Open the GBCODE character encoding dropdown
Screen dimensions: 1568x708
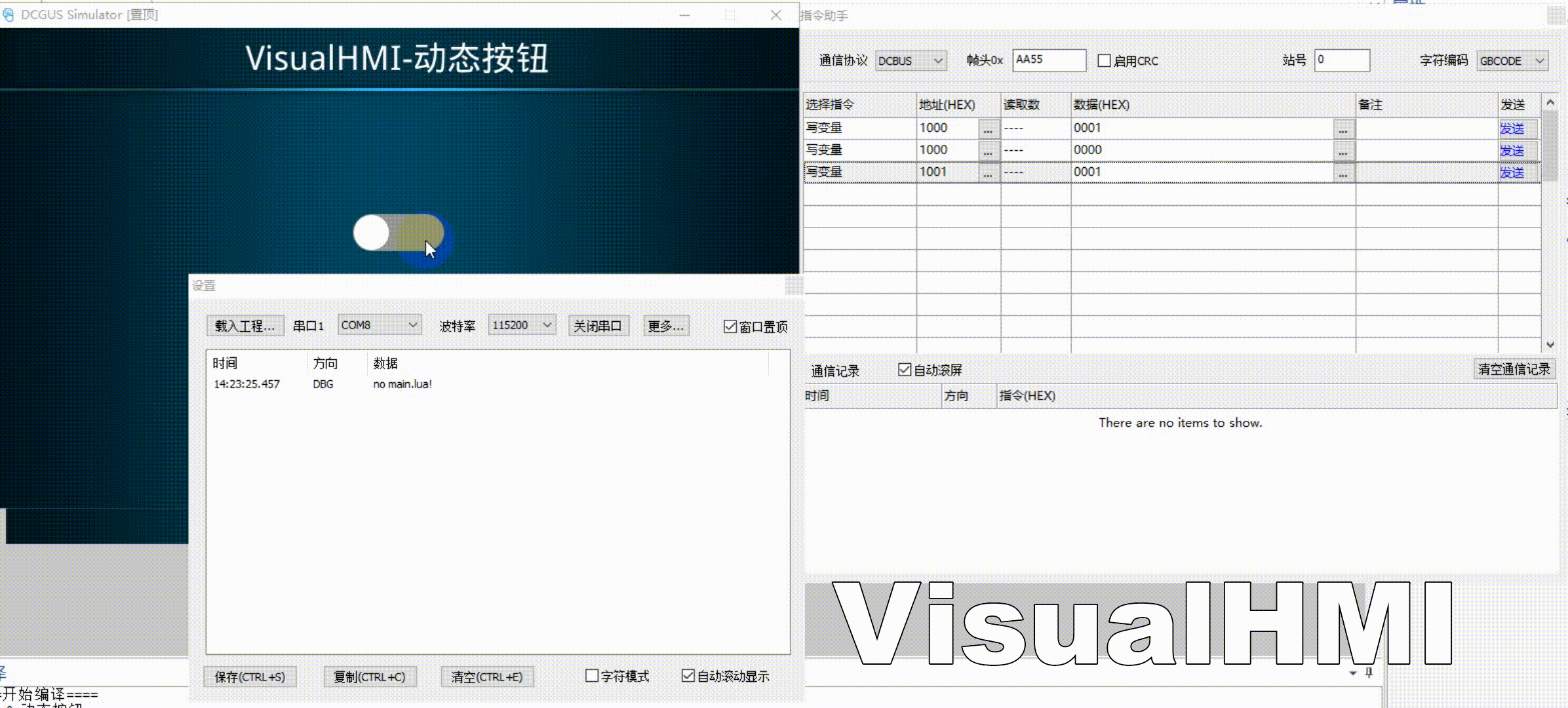tap(1512, 61)
